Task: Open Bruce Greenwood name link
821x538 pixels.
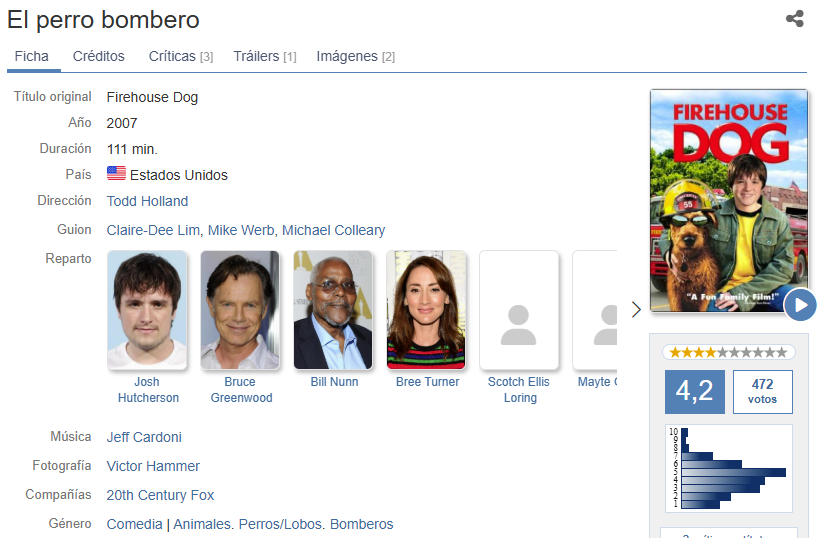Action: [x=241, y=389]
